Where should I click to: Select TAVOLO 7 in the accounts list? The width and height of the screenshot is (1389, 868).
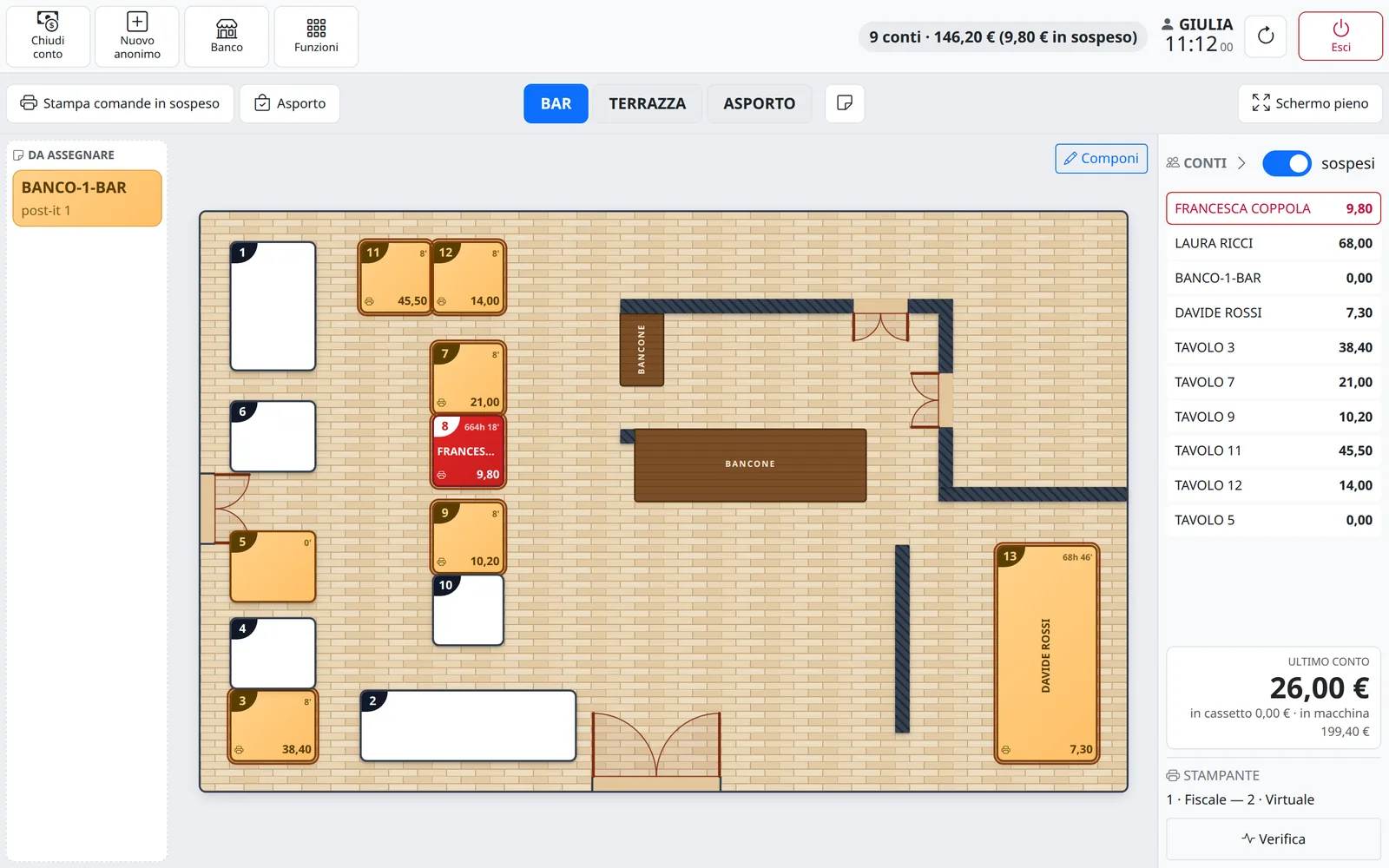[1274, 382]
